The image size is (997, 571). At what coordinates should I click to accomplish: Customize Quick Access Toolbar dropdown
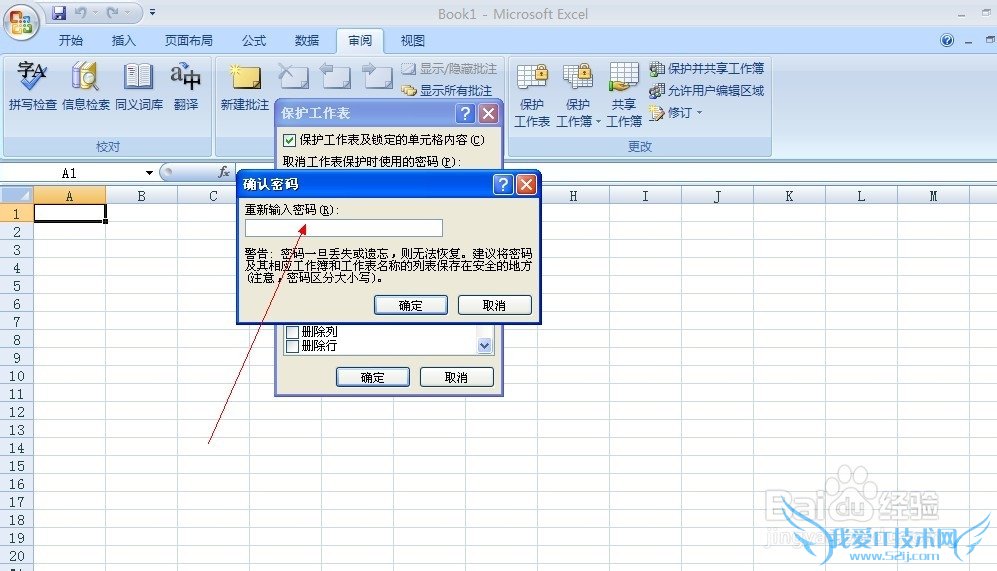click(x=152, y=12)
